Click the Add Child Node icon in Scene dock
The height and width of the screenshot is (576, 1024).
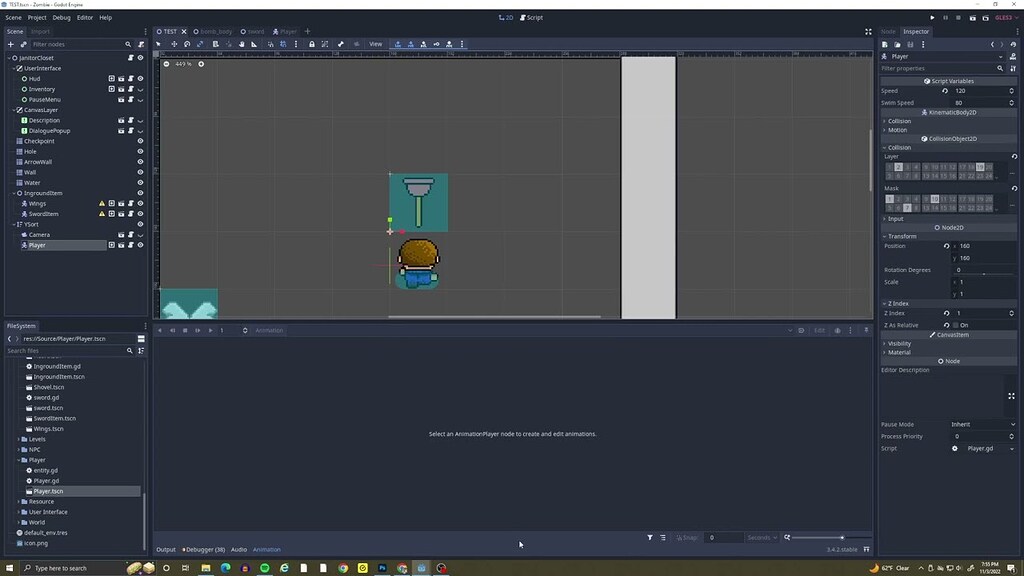(8, 43)
